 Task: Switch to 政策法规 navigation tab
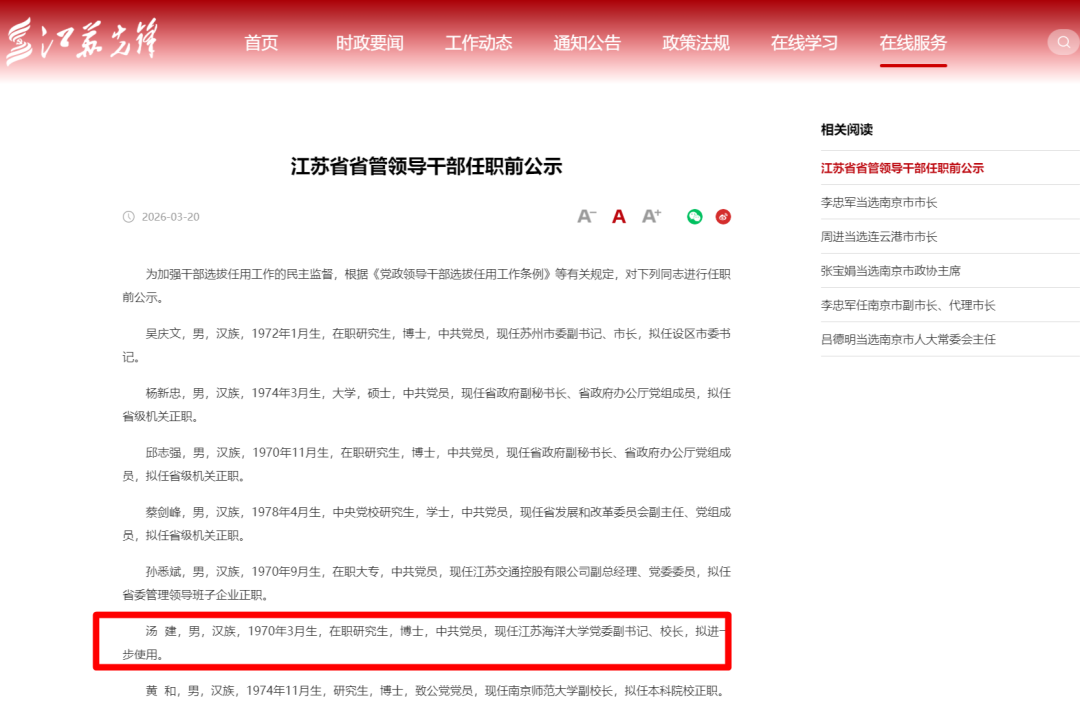click(x=696, y=43)
